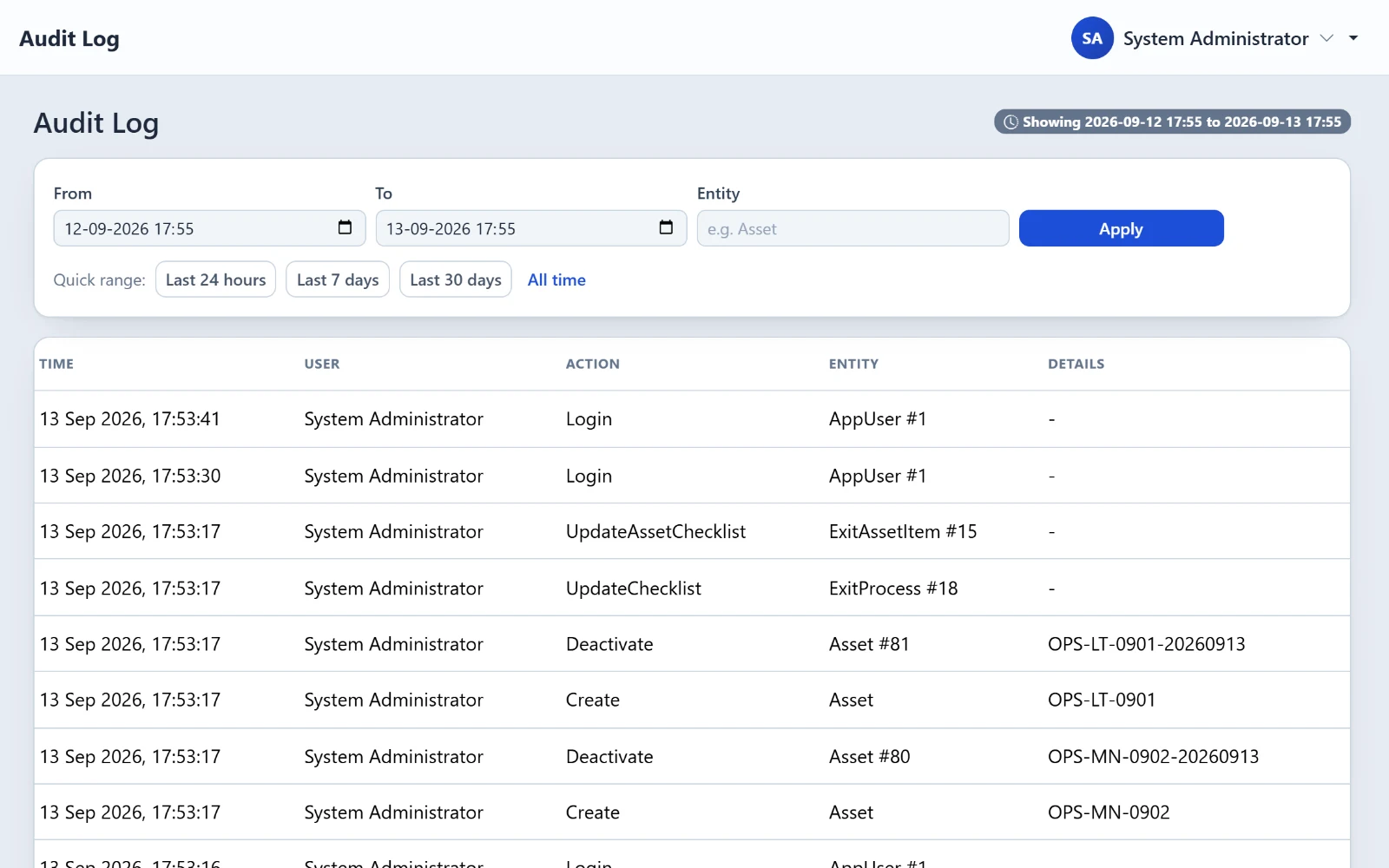This screenshot has height=868, width=1389.
Task: Click into the From date field
Action: point(209,228)
